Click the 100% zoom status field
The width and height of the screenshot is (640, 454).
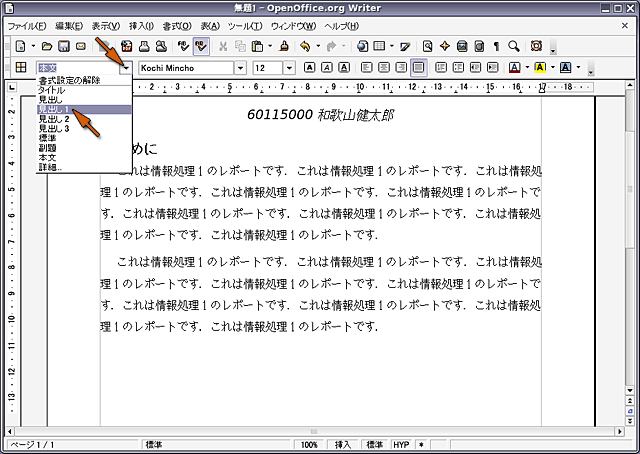309,445
